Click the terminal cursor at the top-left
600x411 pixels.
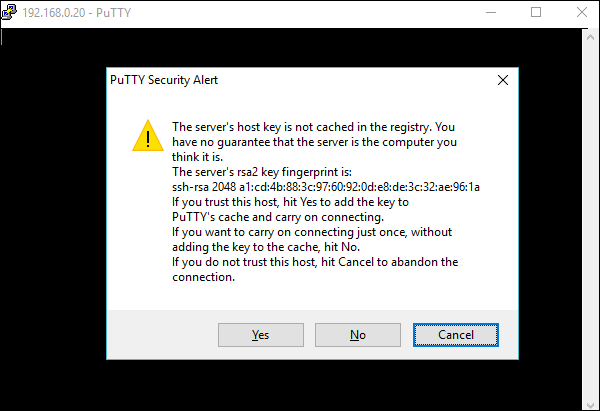(3, 38)
